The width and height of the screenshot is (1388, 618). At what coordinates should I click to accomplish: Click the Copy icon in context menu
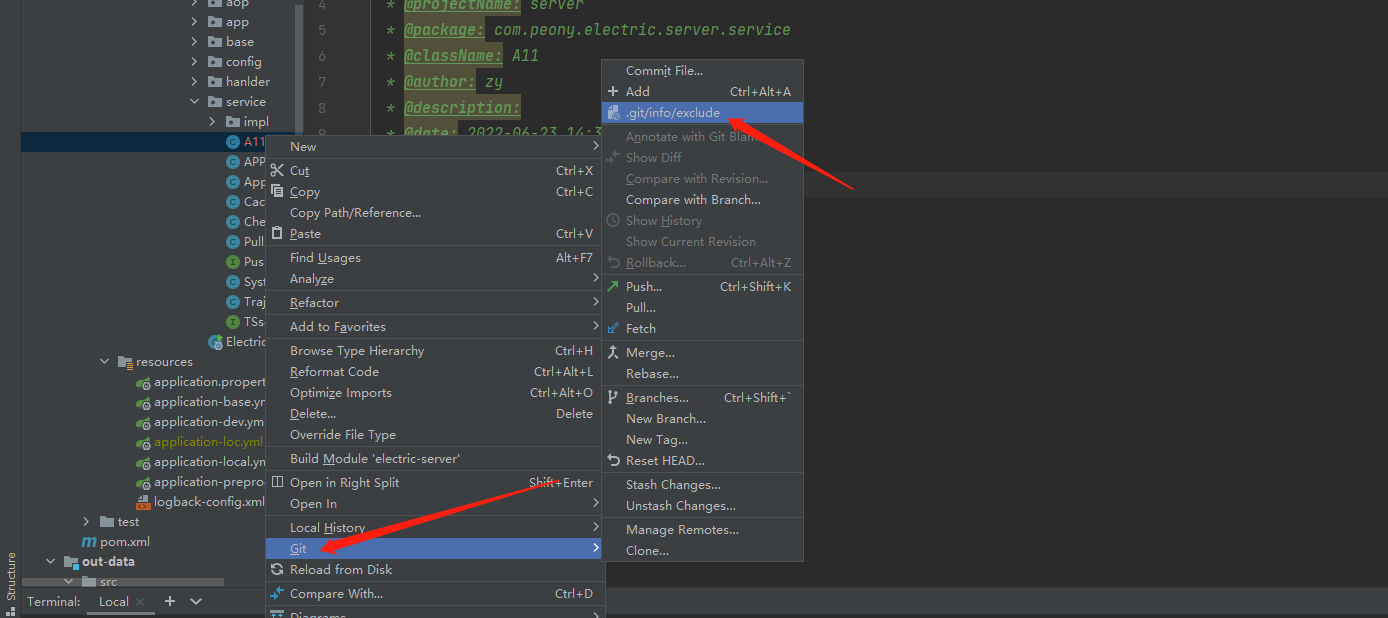277,191
